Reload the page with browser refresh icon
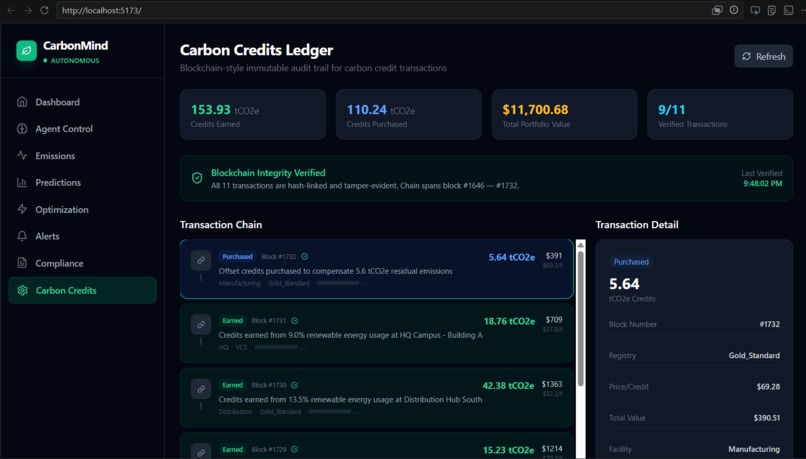 click(x=44, y=10)
